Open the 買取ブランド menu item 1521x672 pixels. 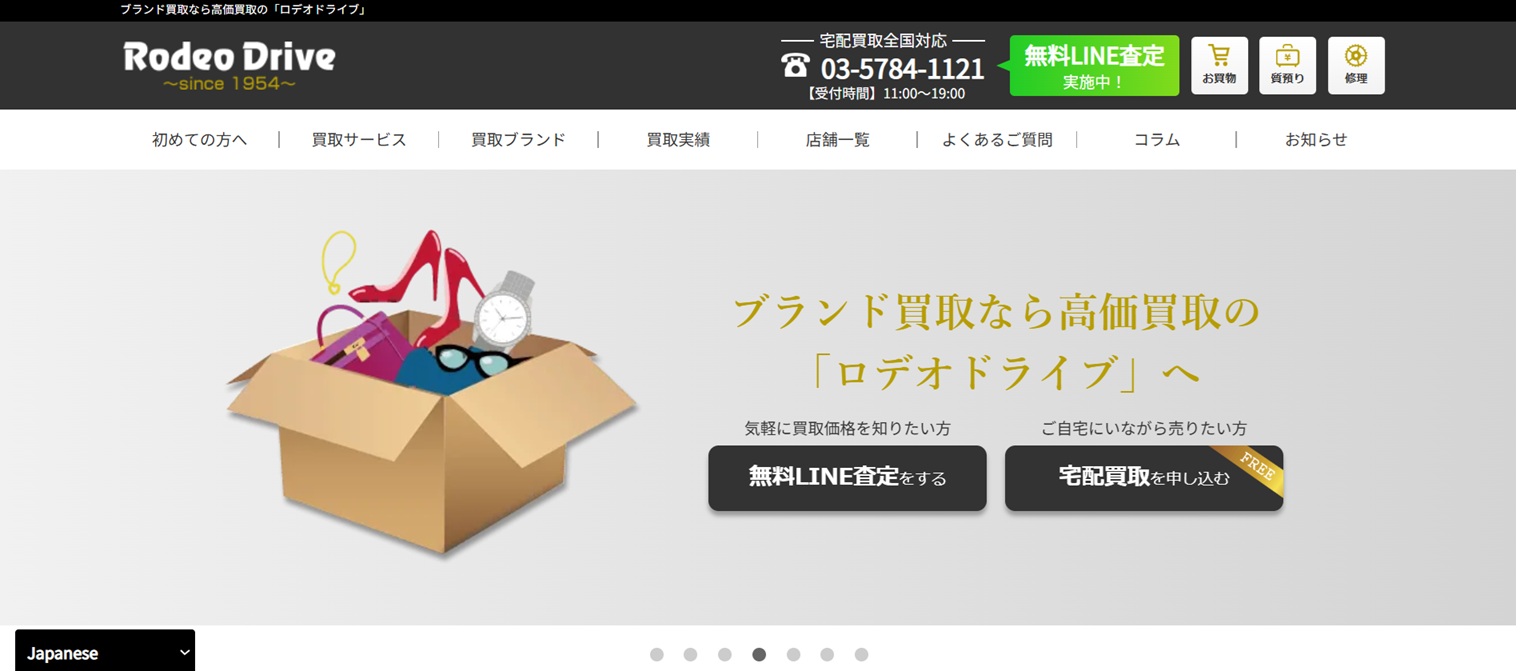coord(518,140)
